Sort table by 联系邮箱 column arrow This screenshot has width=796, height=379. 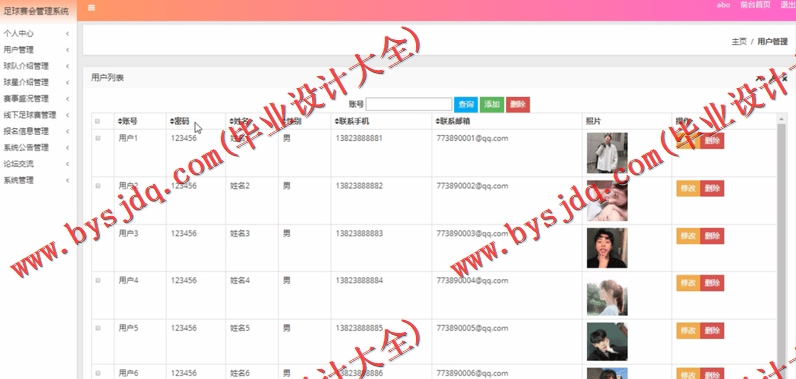(x=438, y=121)
